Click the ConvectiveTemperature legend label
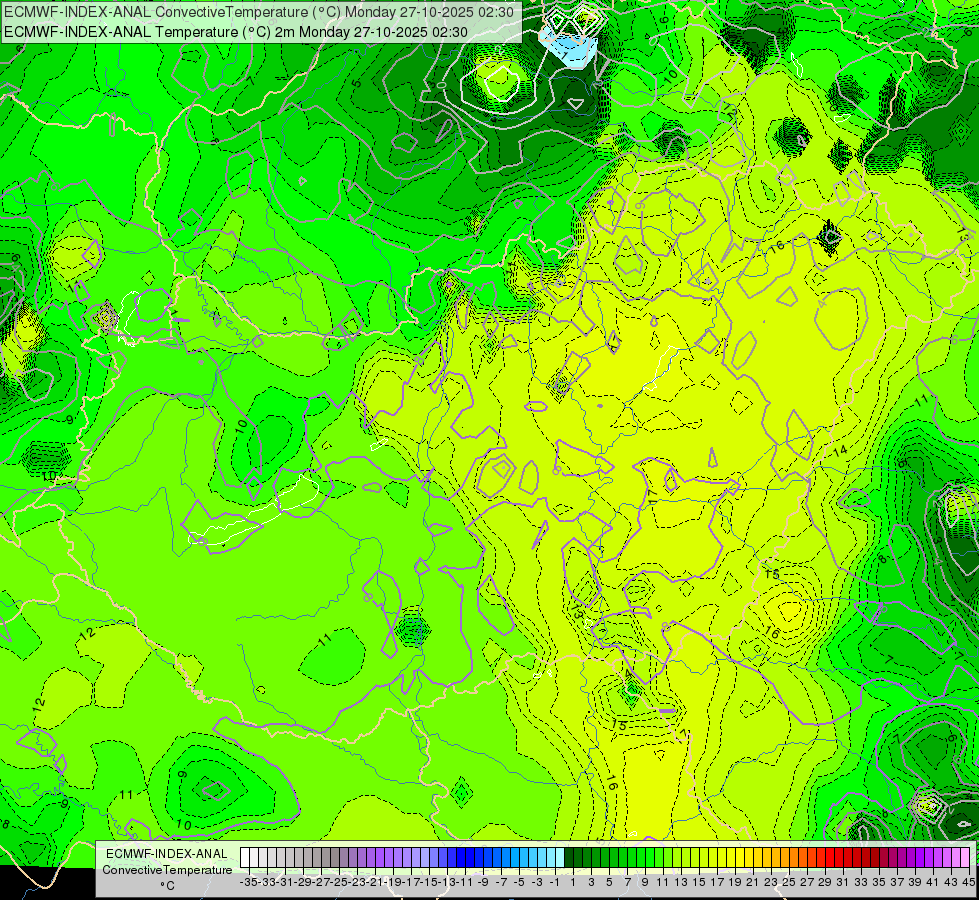979x900 pixels. pyautogui.click(x=167, y=869)
